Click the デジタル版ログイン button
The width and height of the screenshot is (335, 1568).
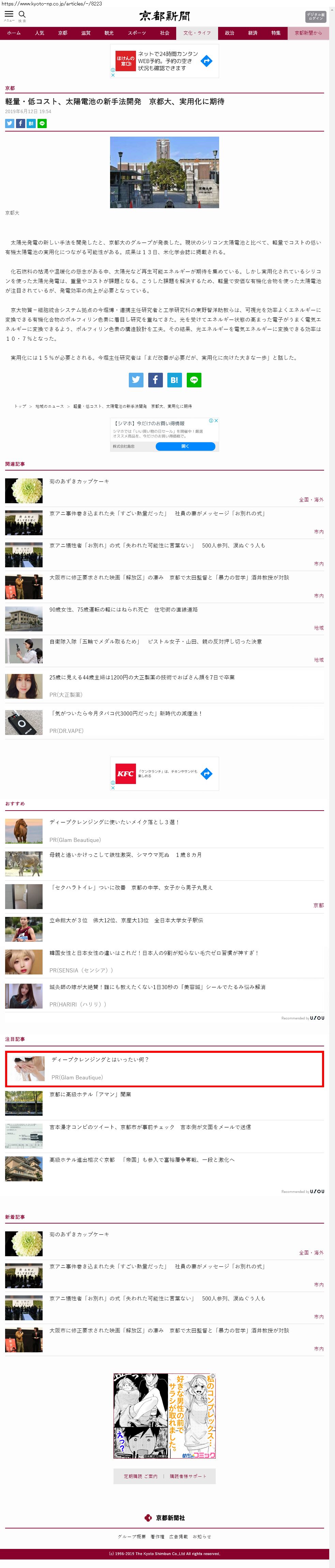[x=315, y=16]
